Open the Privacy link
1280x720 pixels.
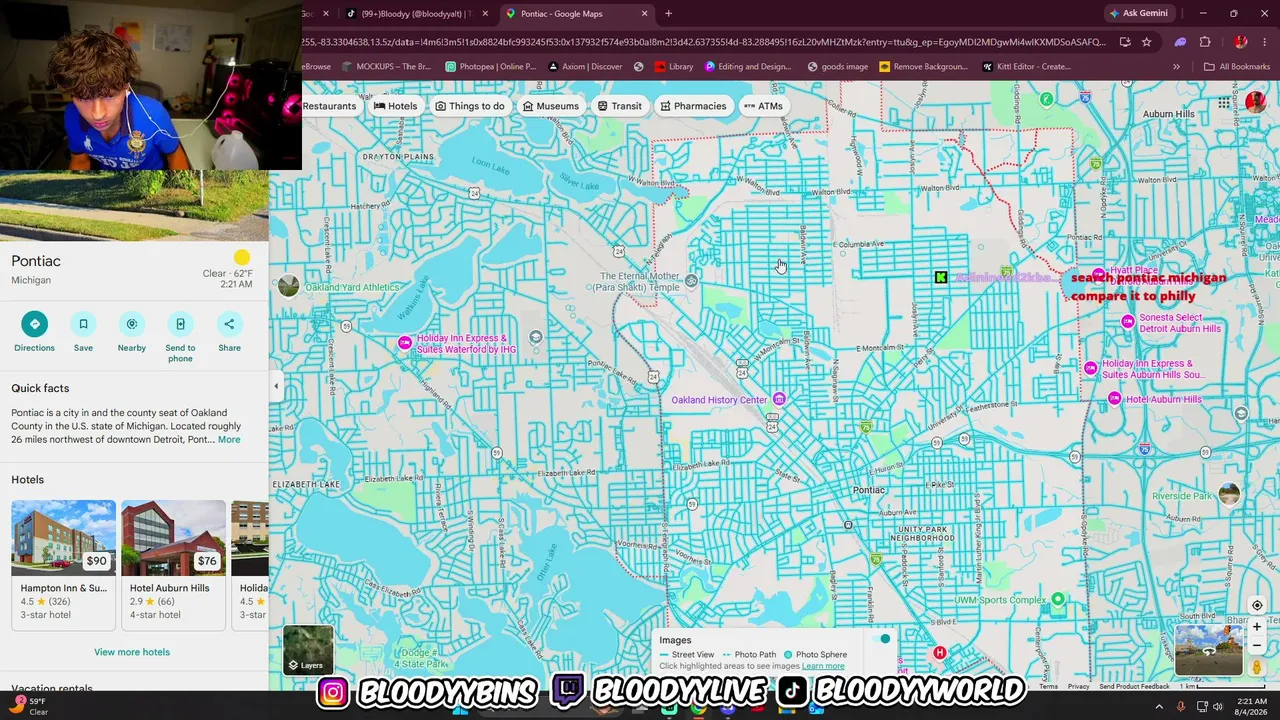point(1078,686)
